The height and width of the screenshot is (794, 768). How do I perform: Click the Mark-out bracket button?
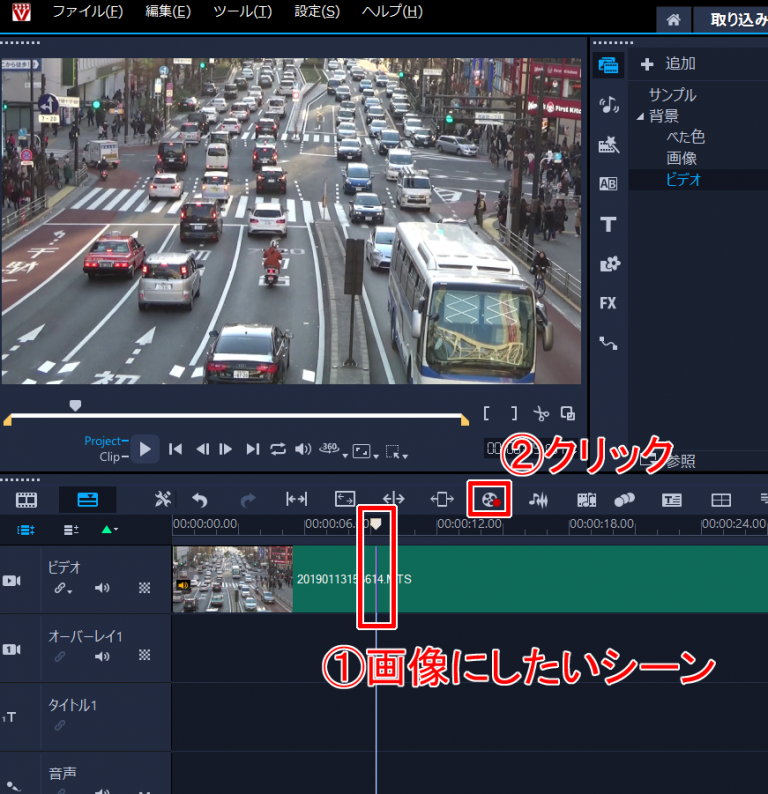(514, 414)
